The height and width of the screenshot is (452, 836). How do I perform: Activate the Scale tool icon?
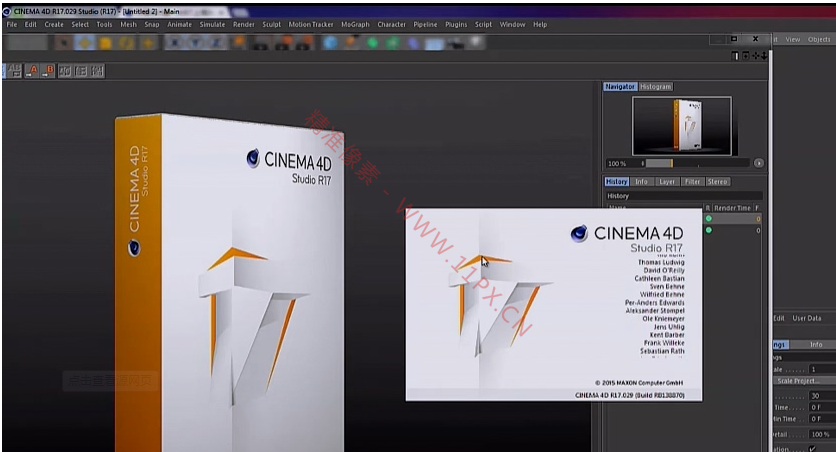(106, 43)
